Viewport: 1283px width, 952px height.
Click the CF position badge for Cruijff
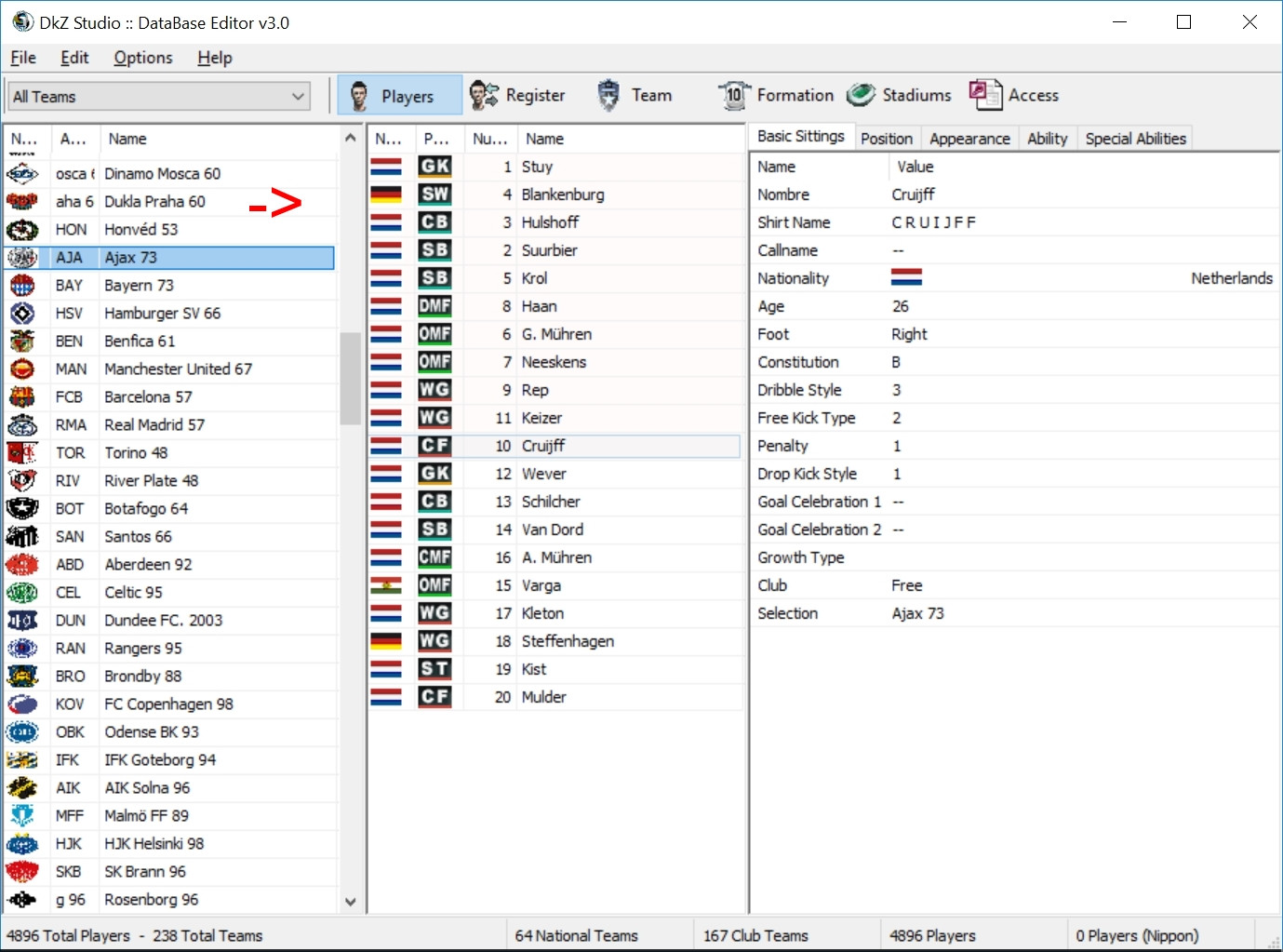pos(434,446)
